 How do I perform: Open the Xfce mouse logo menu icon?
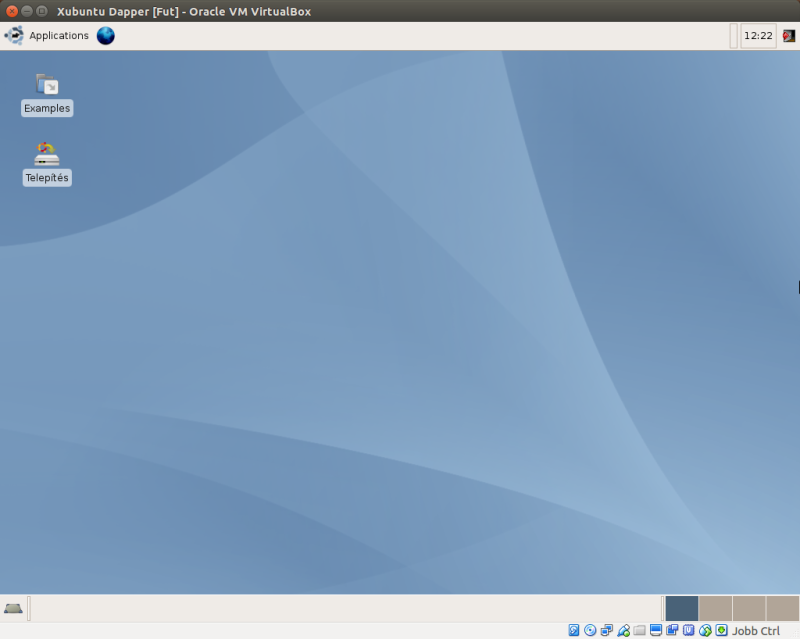point(14,35)
